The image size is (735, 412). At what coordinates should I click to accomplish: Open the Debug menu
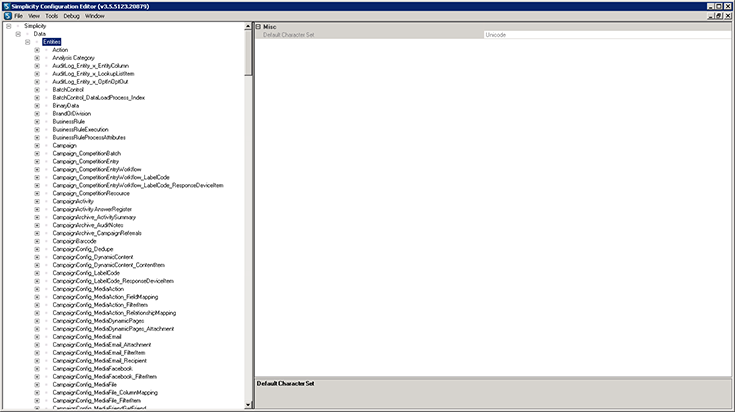coord(71,16)
